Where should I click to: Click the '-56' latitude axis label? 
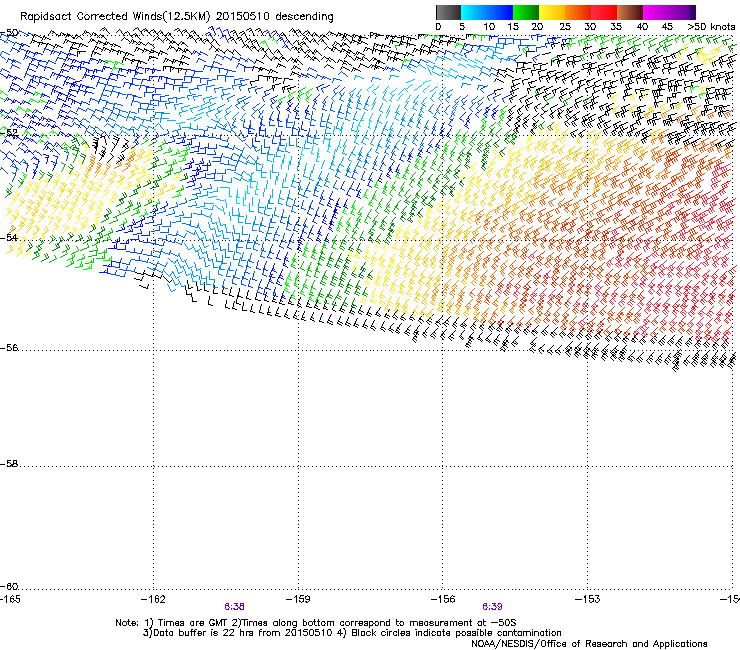pyautogui.click(x=9, y=348)
